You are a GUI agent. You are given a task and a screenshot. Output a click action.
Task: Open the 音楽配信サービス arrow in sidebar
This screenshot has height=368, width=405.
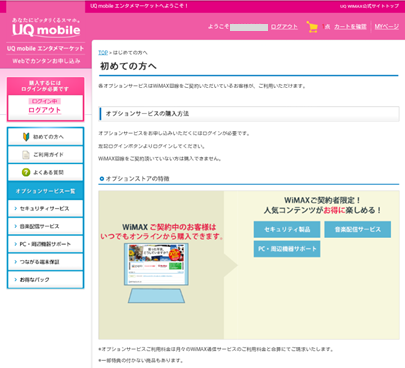[x=15, y=226]
